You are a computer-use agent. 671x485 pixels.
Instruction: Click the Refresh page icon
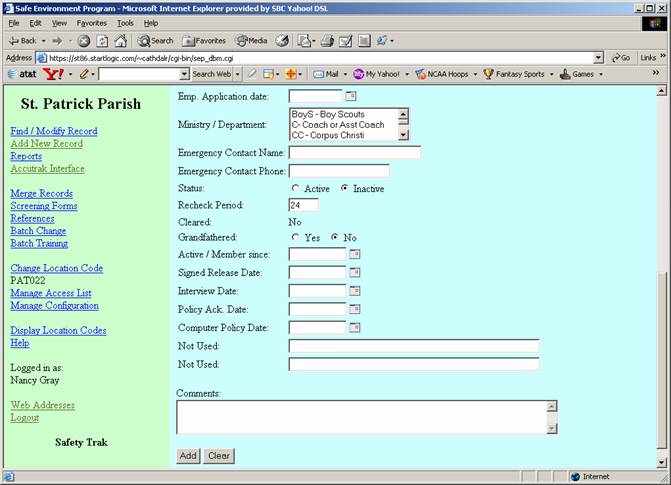point(102,41)
